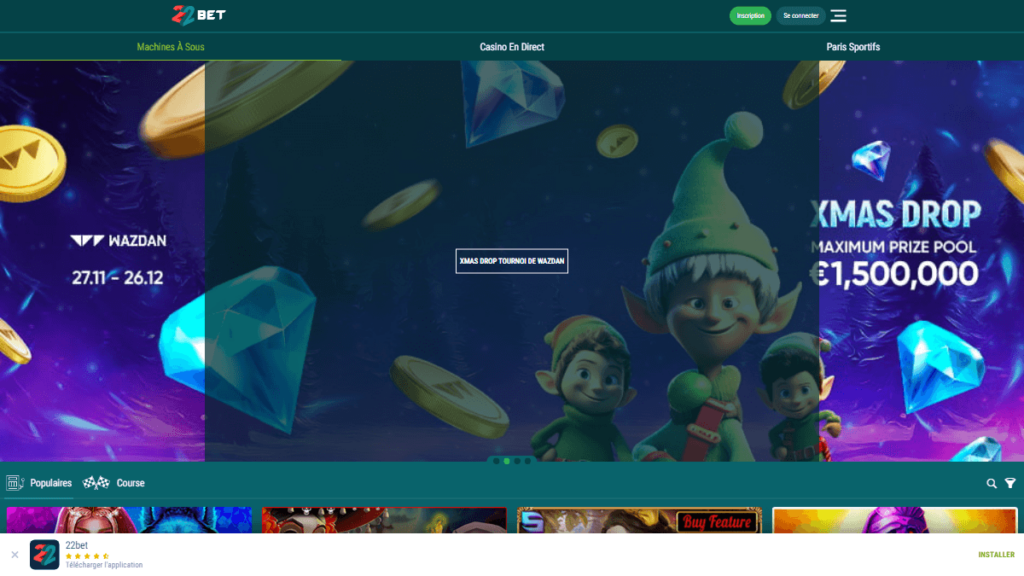Image resolution: width=1024 pixels, height=576 pixels.
Task: Click the Course checkered flags icon
Action: (x=96, y=483)
